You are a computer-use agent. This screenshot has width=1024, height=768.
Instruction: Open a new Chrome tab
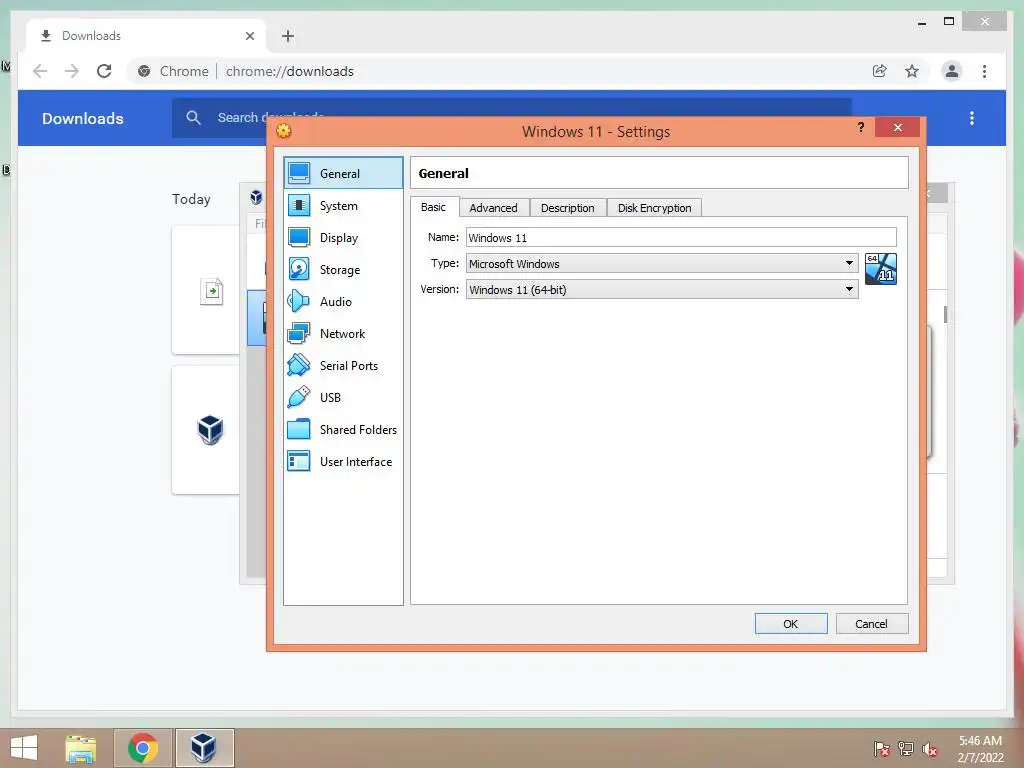288,36
